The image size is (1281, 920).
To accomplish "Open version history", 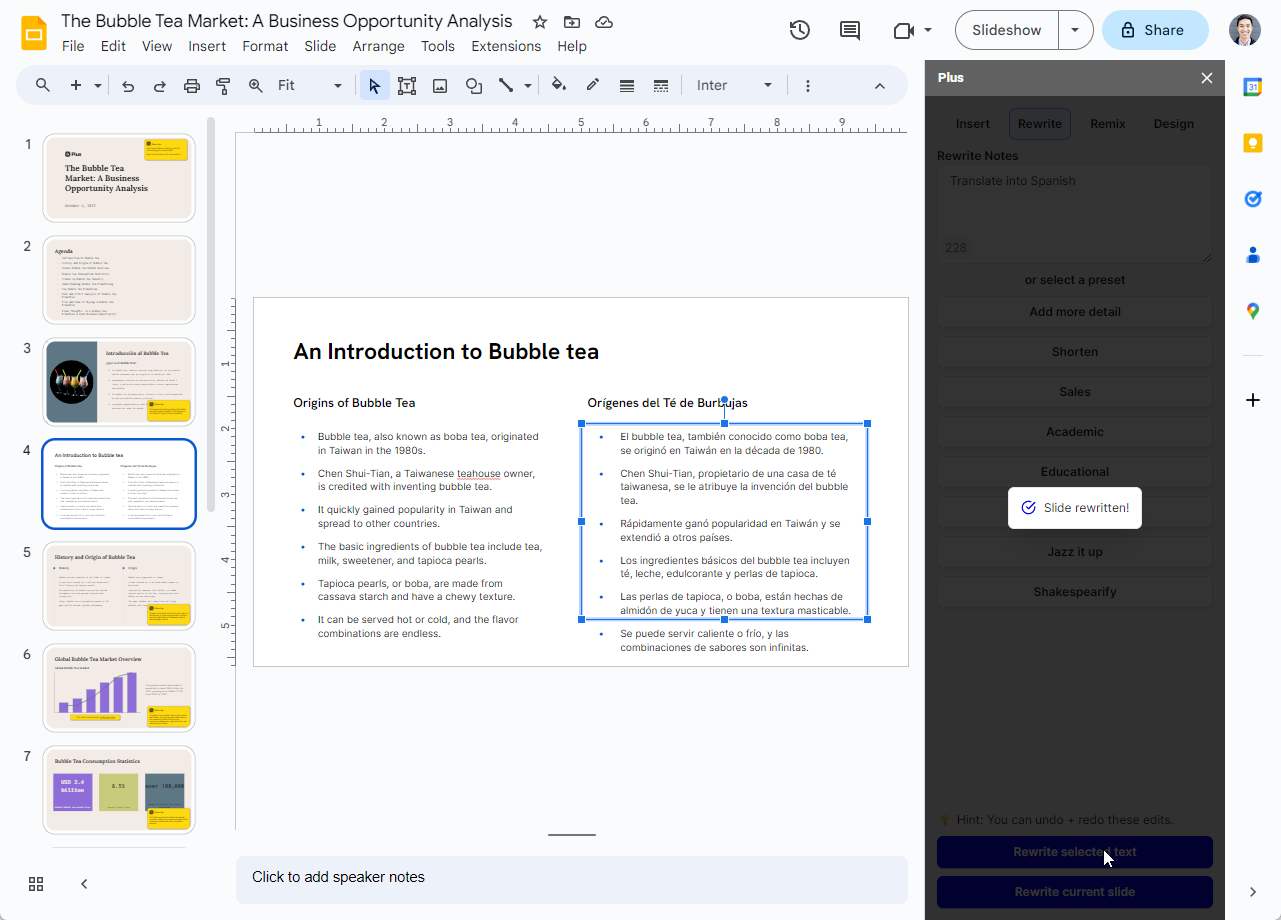I will click(799, 30).
